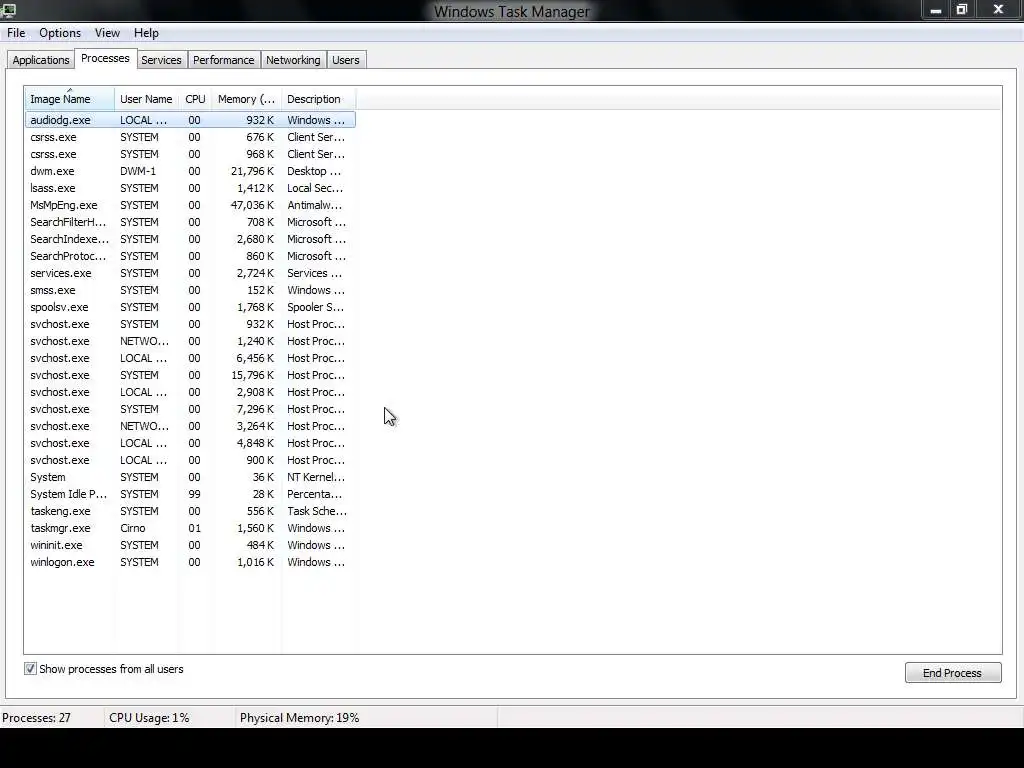
Task: Switch to the Applications tab
Action: tap(40, 60)
